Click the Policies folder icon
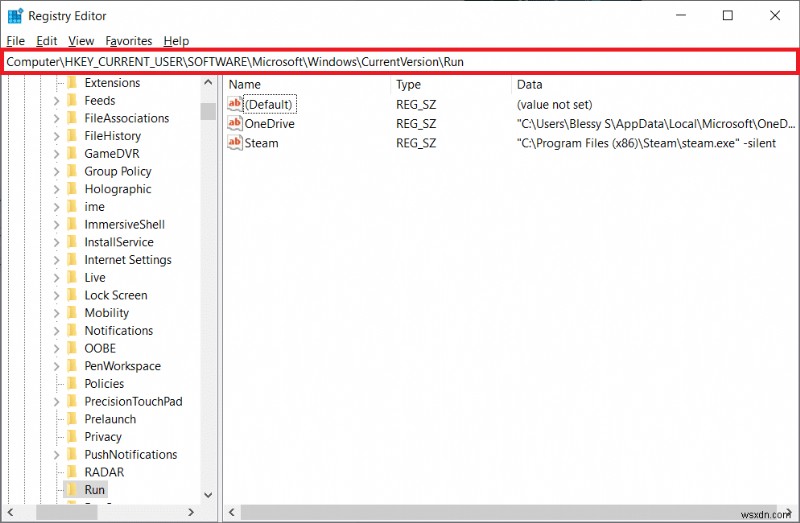The image size is (800, 523). click(x=72, y=384)
